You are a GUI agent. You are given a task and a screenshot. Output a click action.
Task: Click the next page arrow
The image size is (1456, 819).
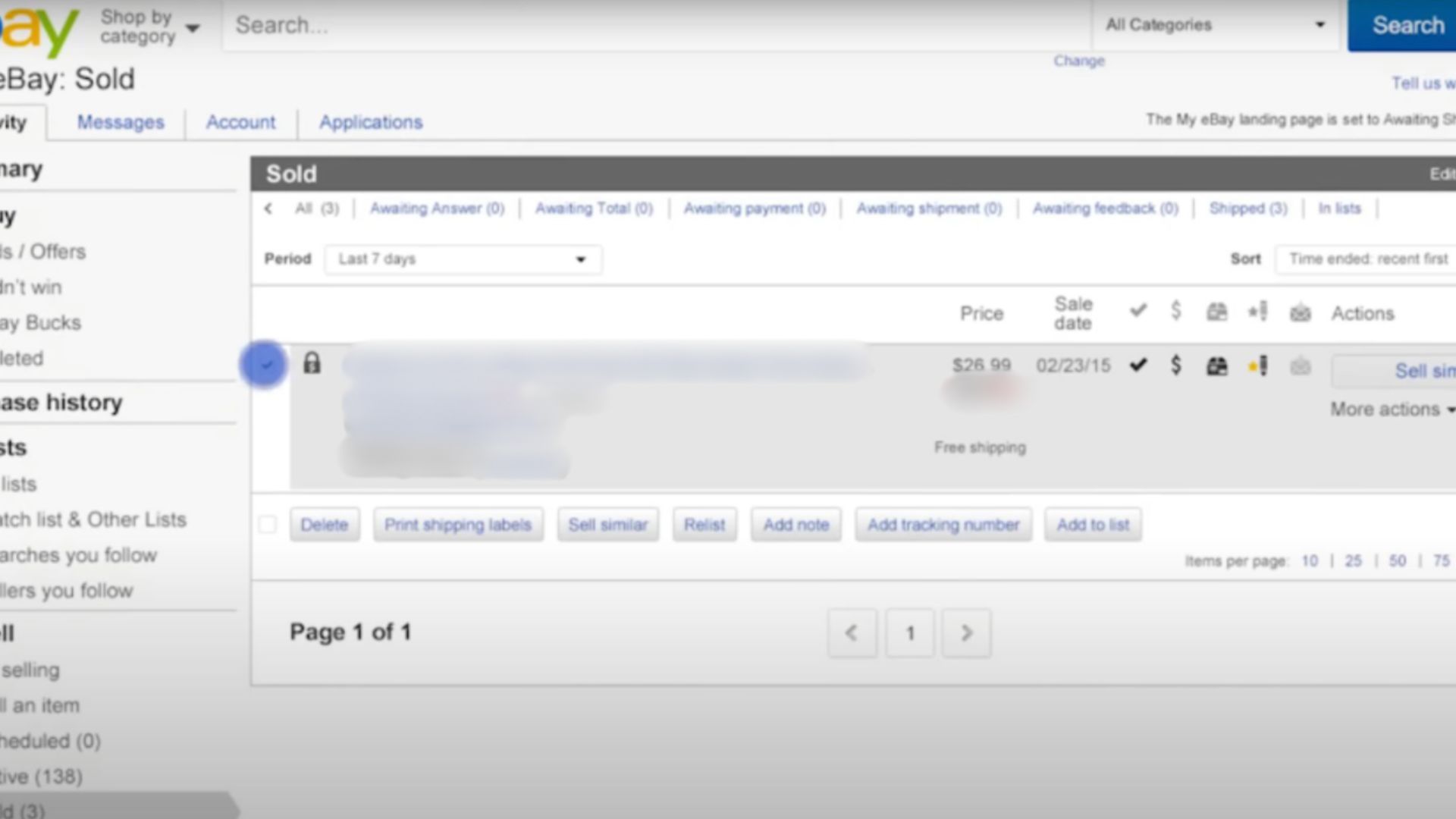966,631
